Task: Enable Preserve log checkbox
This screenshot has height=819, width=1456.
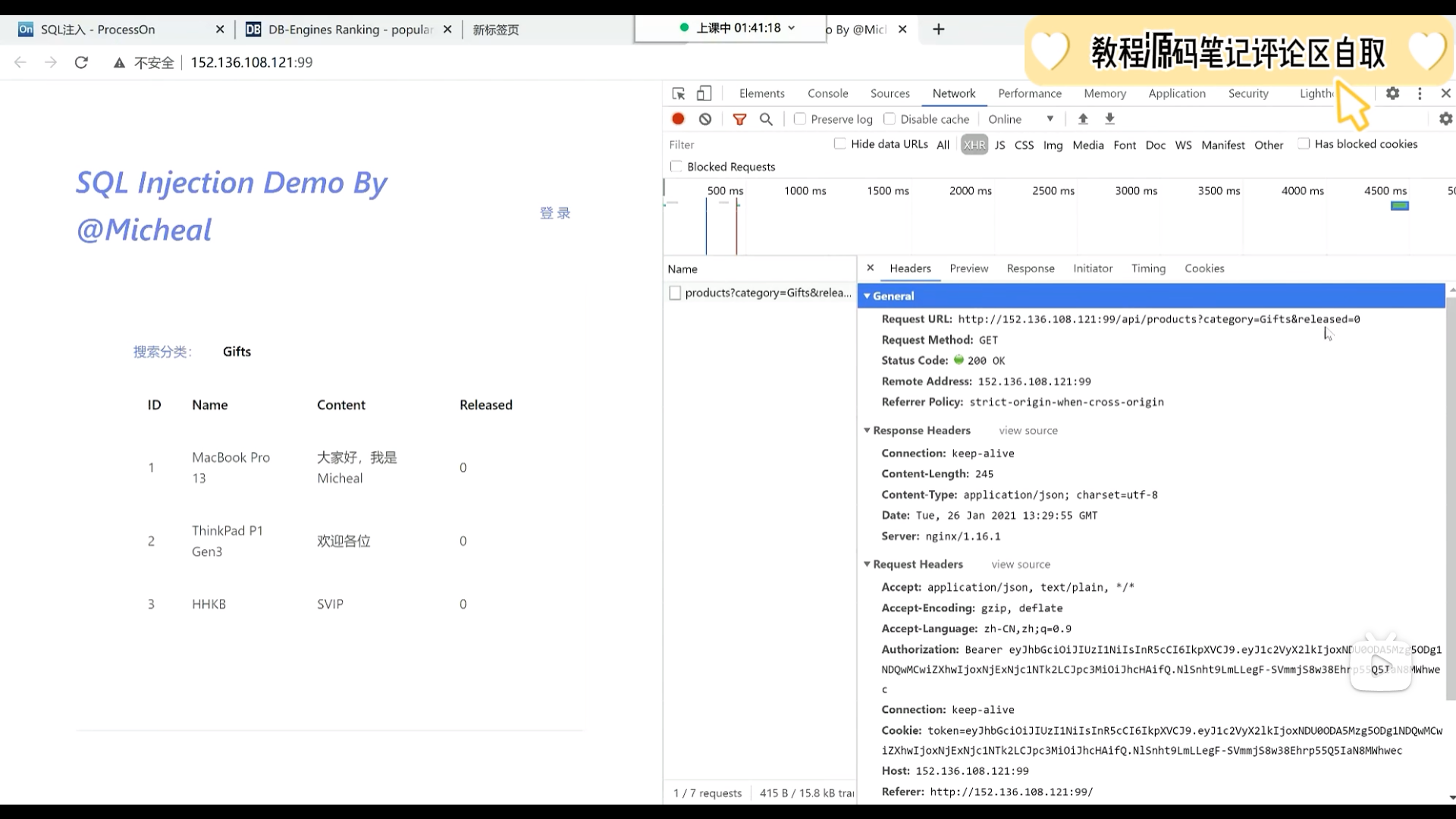Action: coord(800,119)
